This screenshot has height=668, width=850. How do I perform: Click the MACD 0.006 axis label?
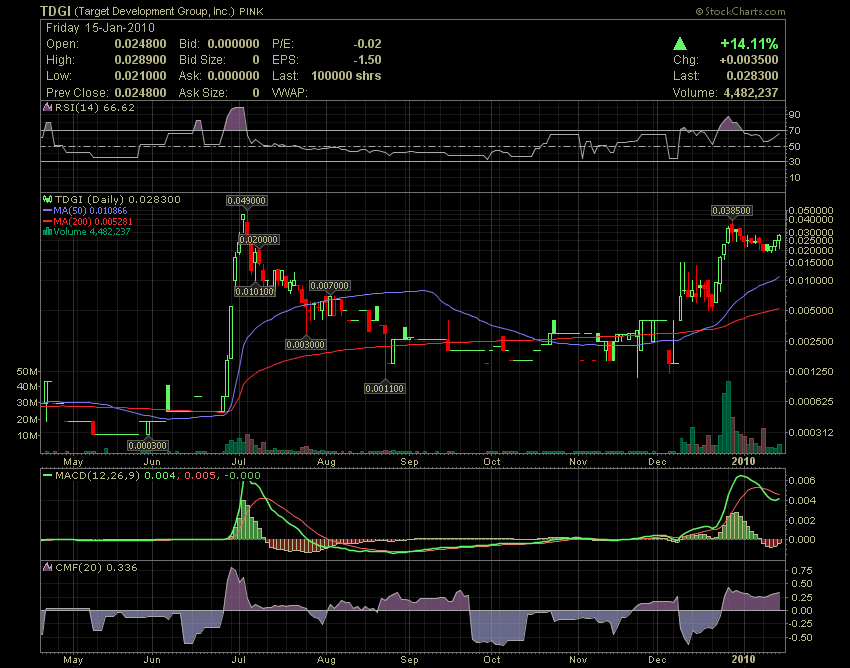click(x=802, y=480)
